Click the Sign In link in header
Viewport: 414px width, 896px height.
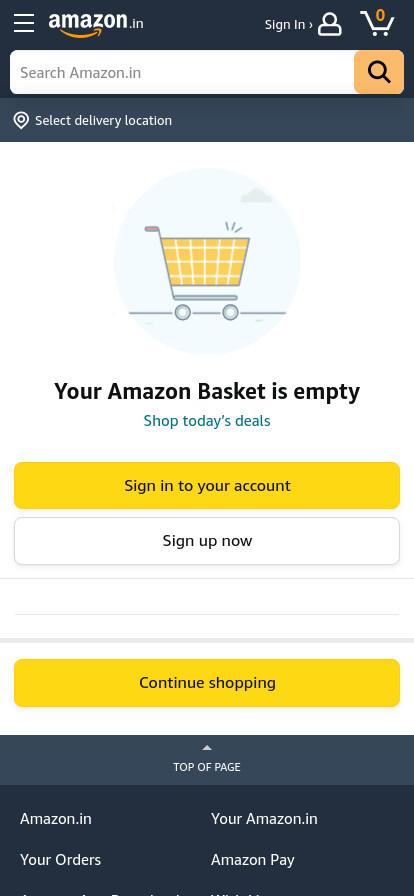click(288, 25)
